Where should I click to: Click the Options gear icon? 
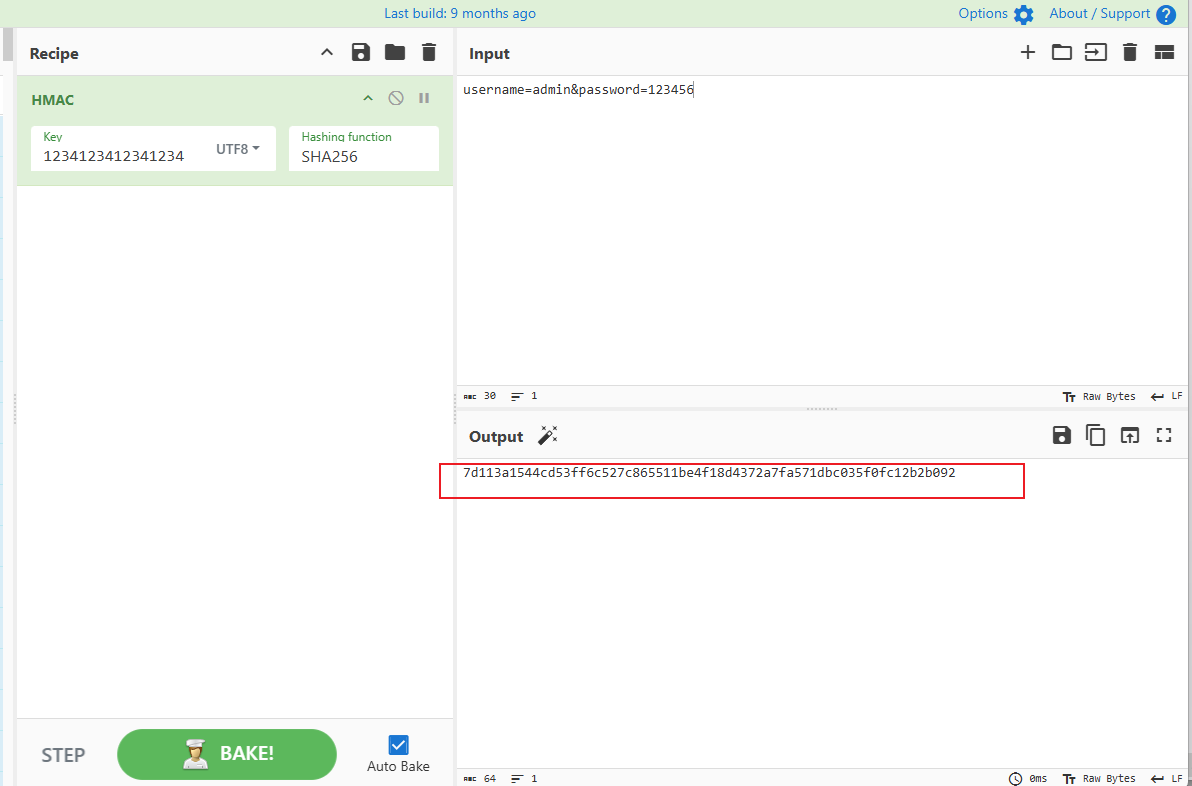click(1024, 14)
